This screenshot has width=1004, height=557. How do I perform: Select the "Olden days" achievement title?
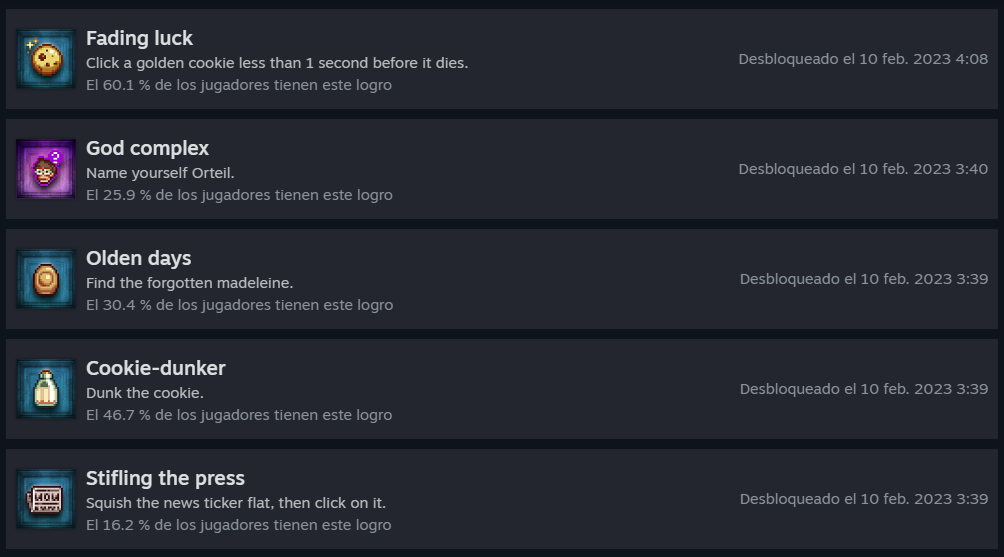coord(138,258)
